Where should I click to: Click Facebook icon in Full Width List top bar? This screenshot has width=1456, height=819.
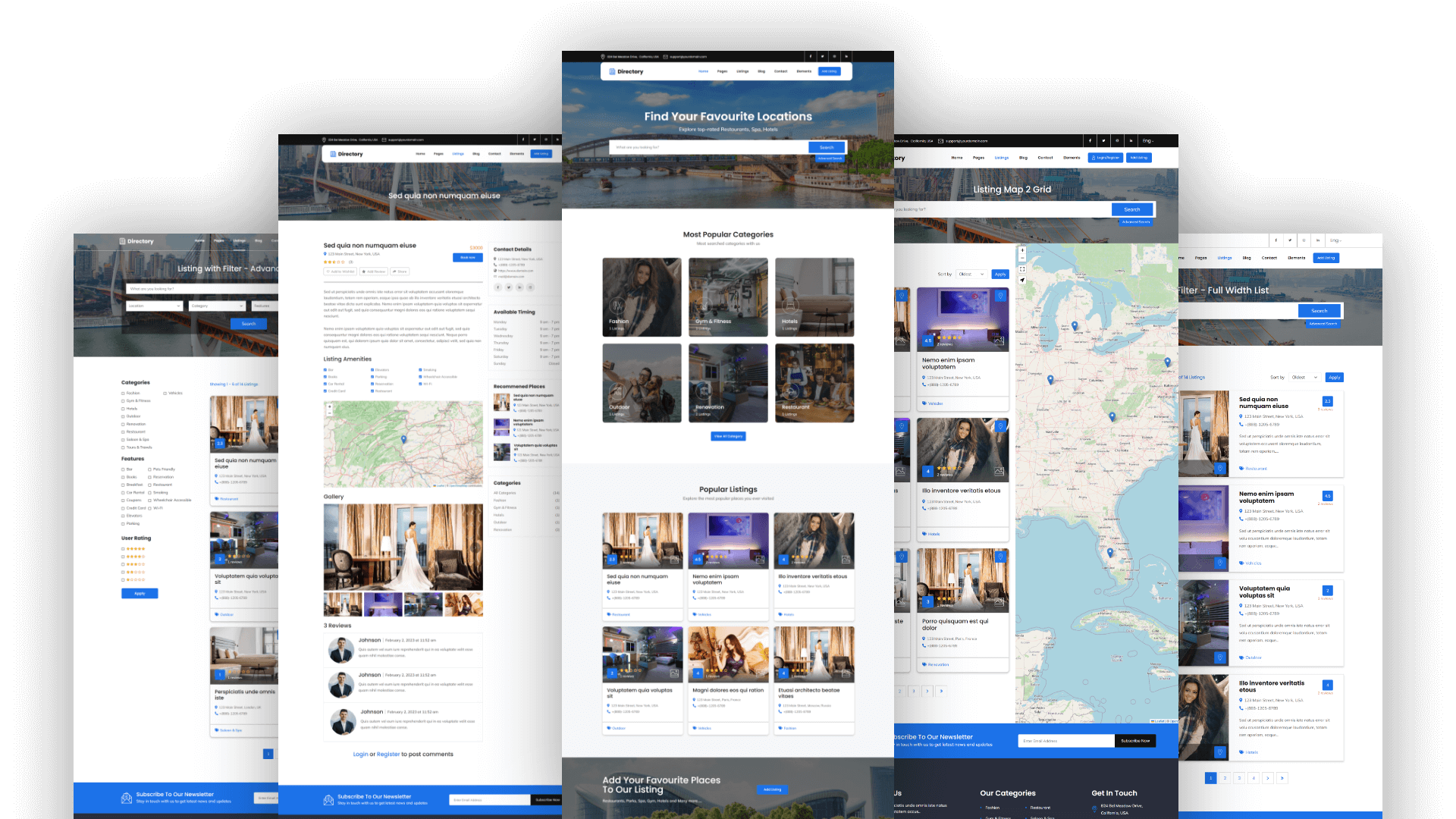[1276, 240]
